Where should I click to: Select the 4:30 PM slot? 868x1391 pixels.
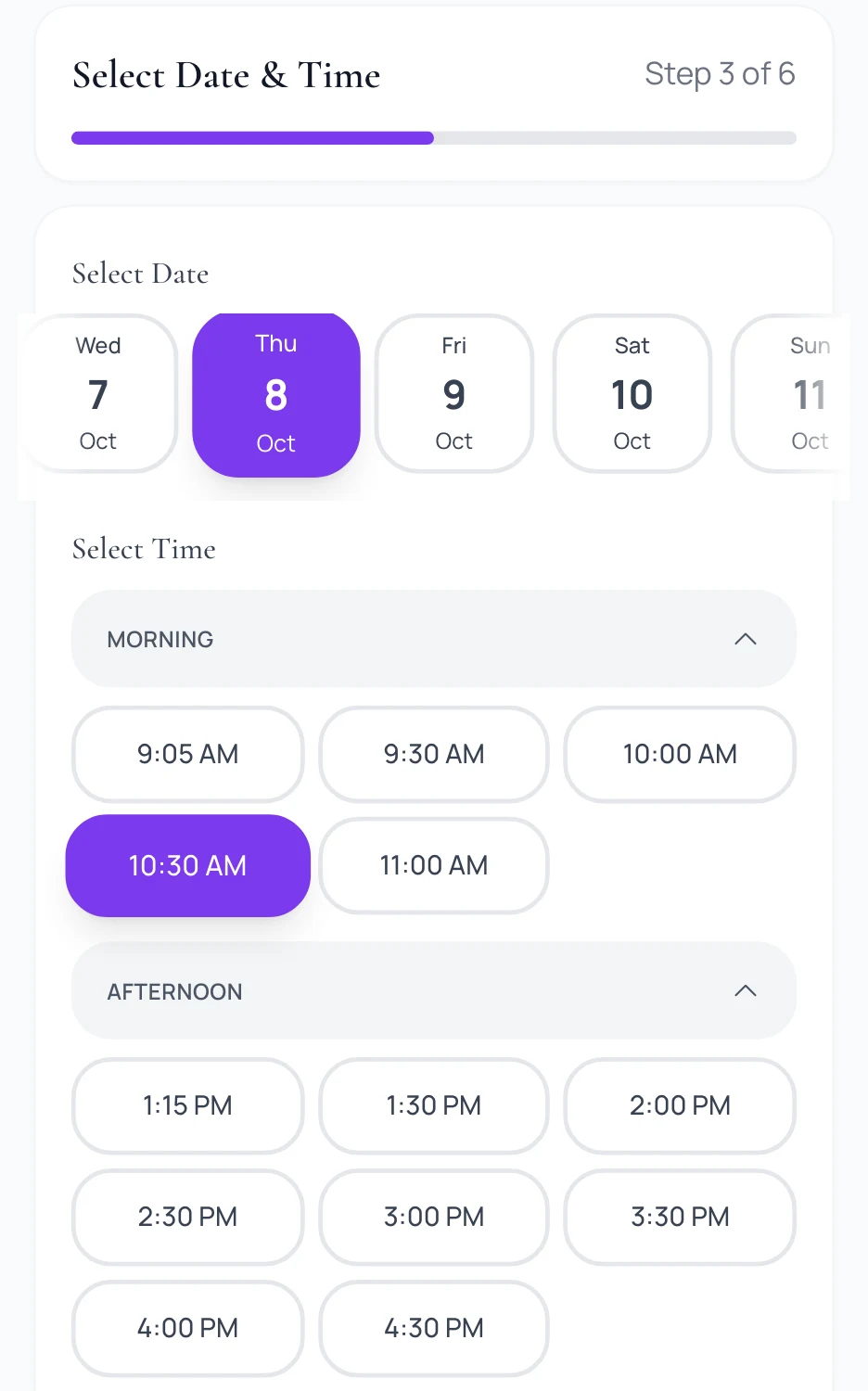pyautogui.click(x=434, y=1328)
